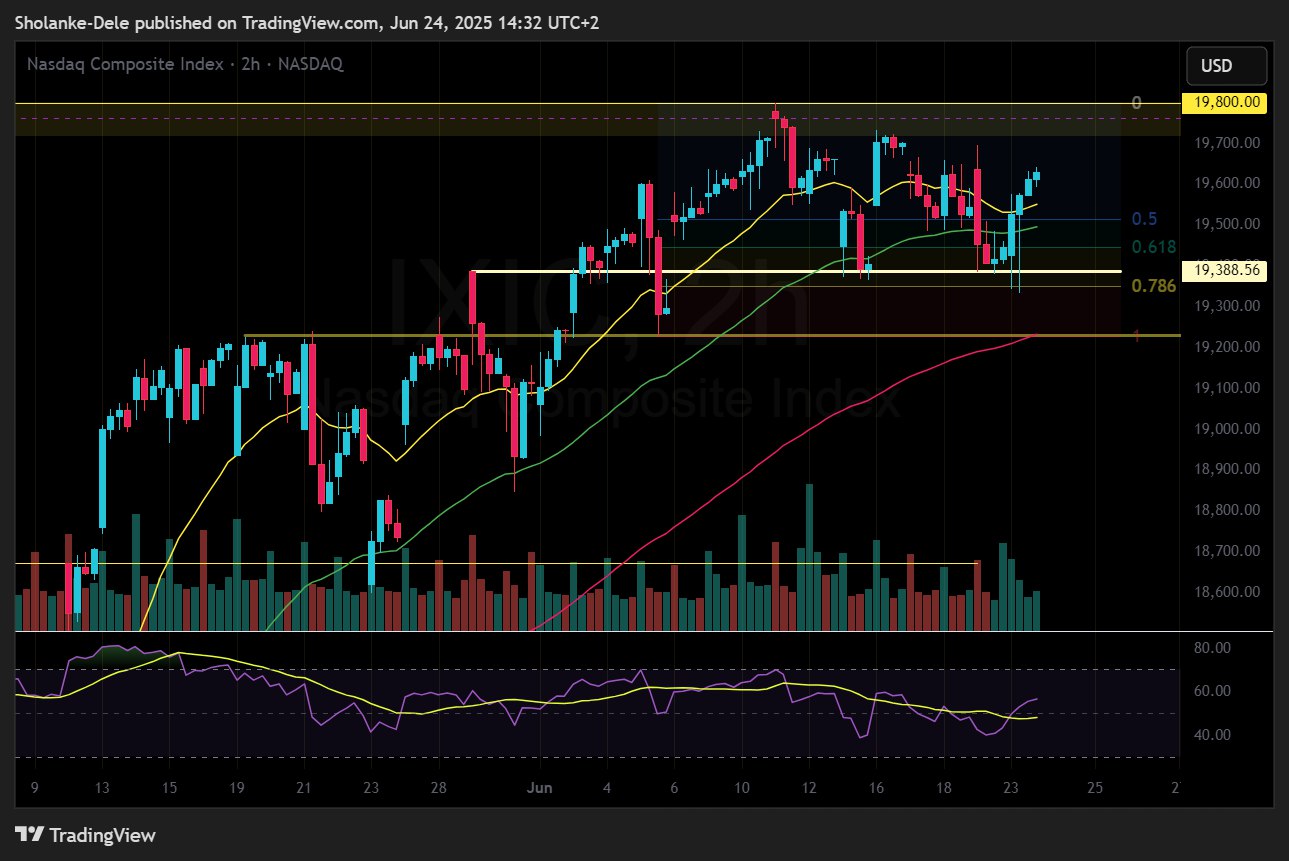Click the 18,600.00 price axis value

tap(1225, 592)
